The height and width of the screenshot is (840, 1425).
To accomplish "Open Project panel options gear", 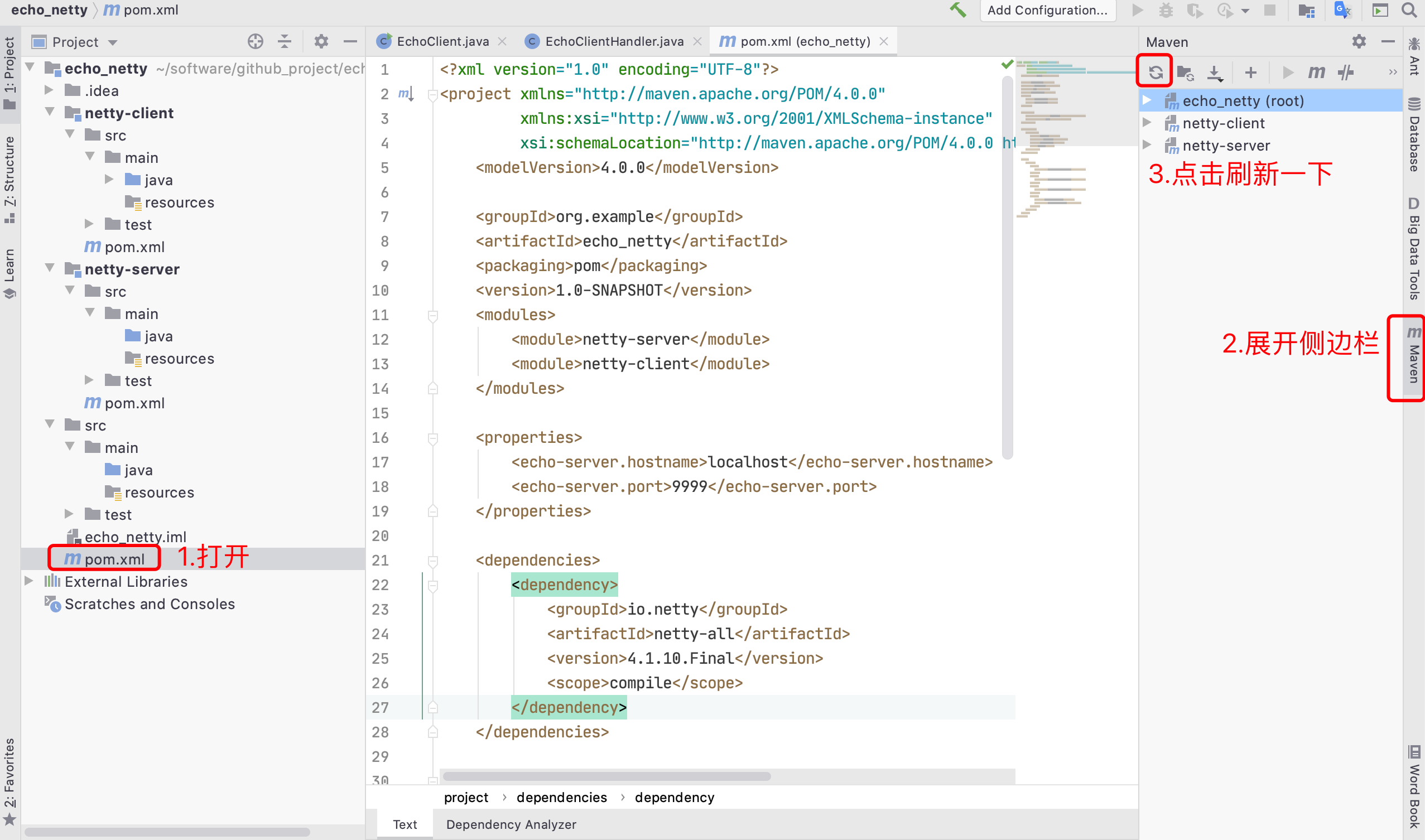I will point(321,41).
